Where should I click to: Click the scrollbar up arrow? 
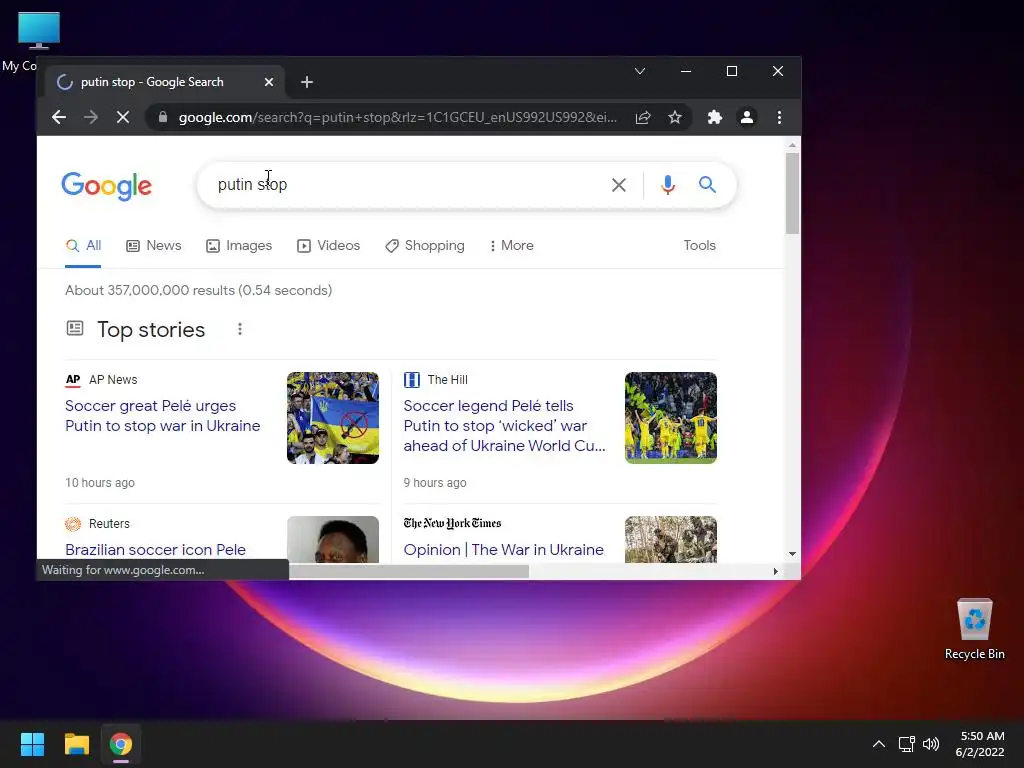[792, 146]
